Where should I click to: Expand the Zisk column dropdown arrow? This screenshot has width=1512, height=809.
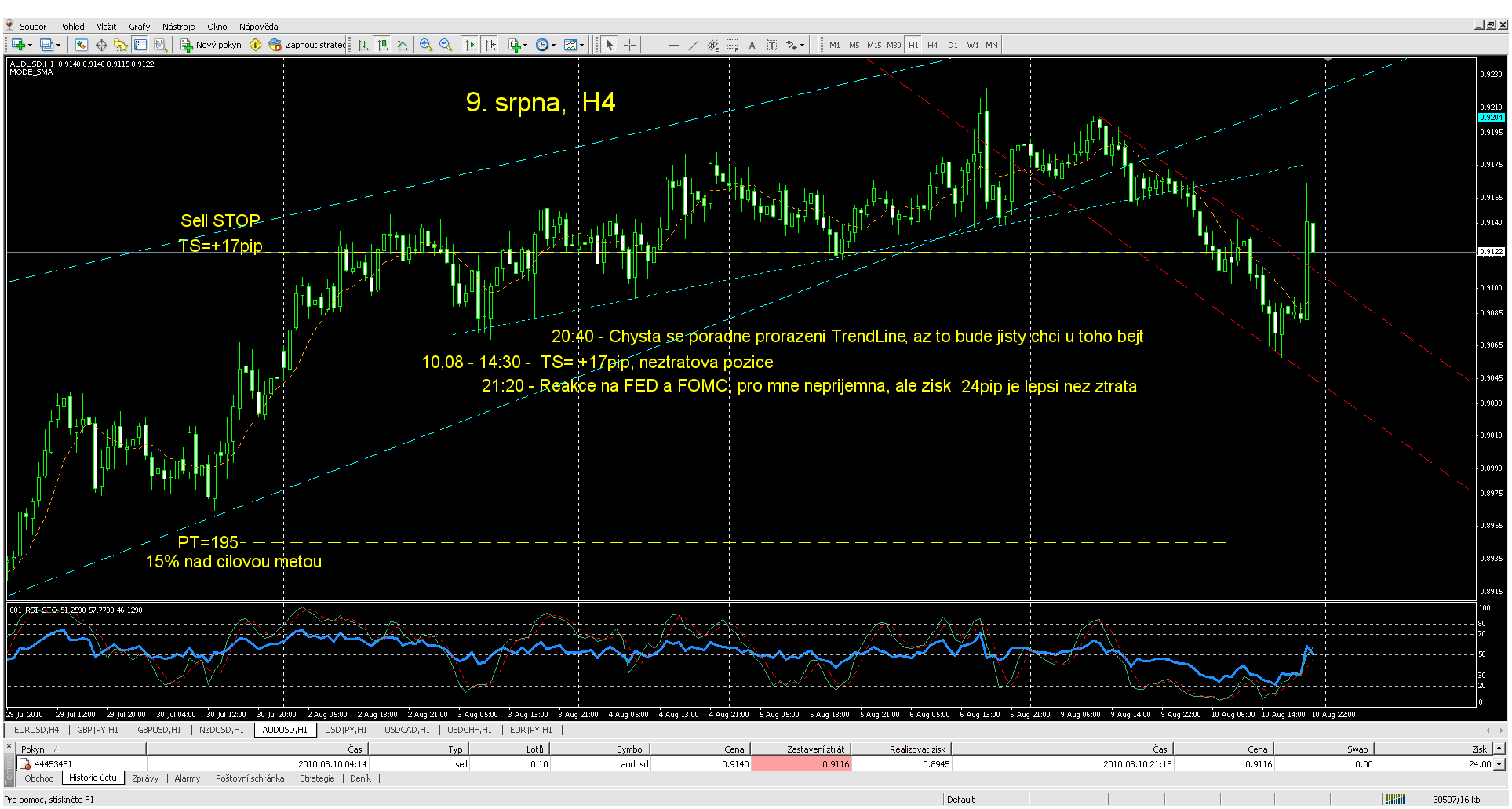[x=1499, y=763]
